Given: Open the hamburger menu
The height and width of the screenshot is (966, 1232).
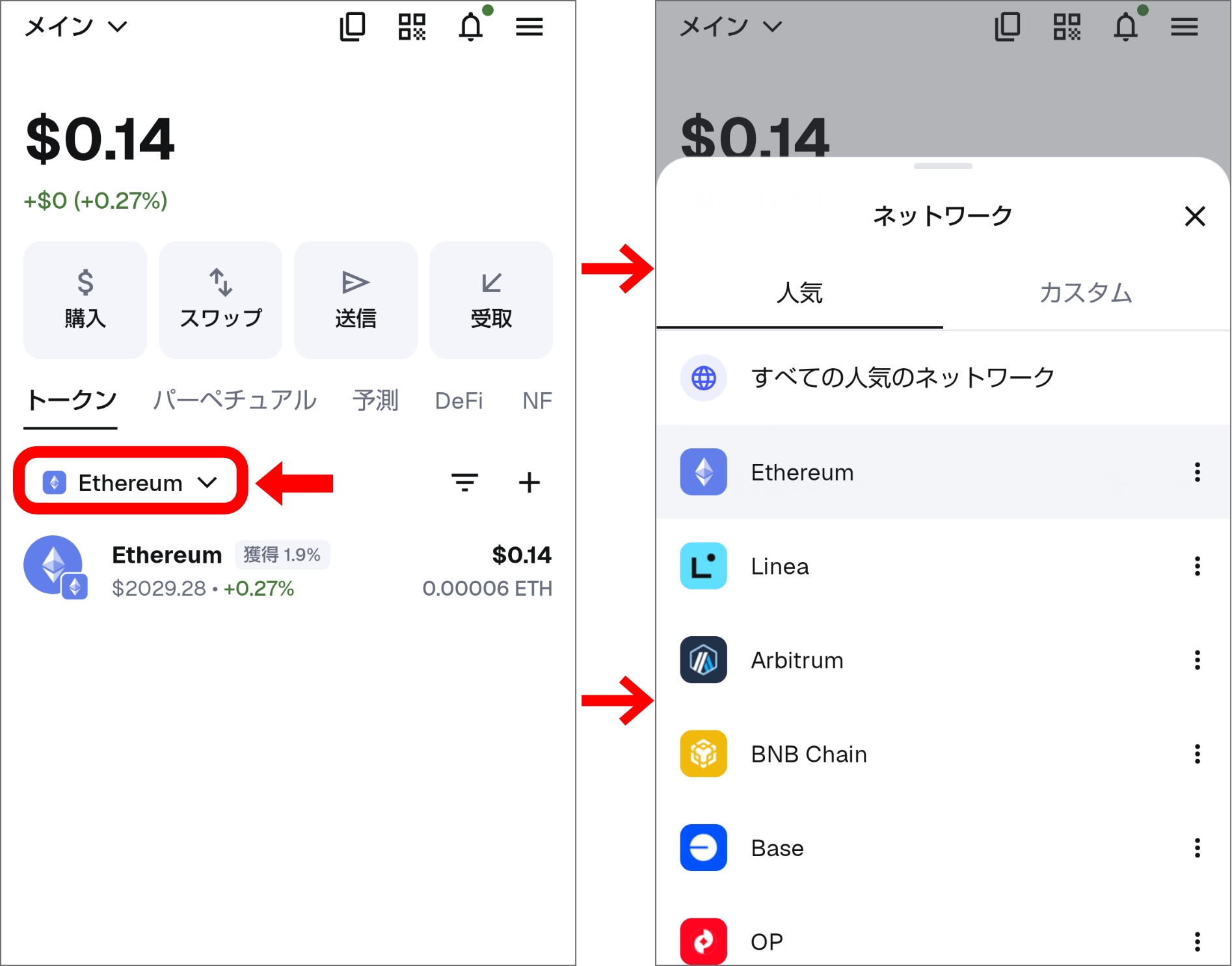Looking at the screenshot, I should click(x=529, y=26).
